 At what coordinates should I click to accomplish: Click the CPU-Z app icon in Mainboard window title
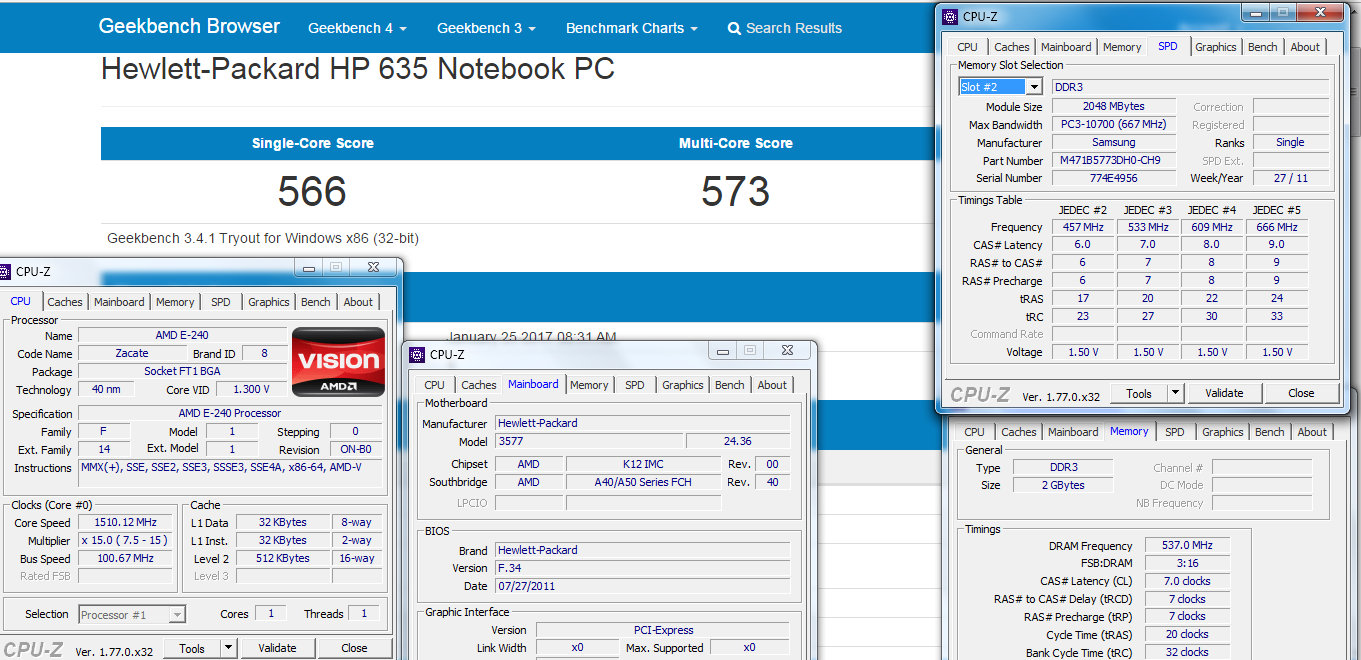(x=417, y=354)
